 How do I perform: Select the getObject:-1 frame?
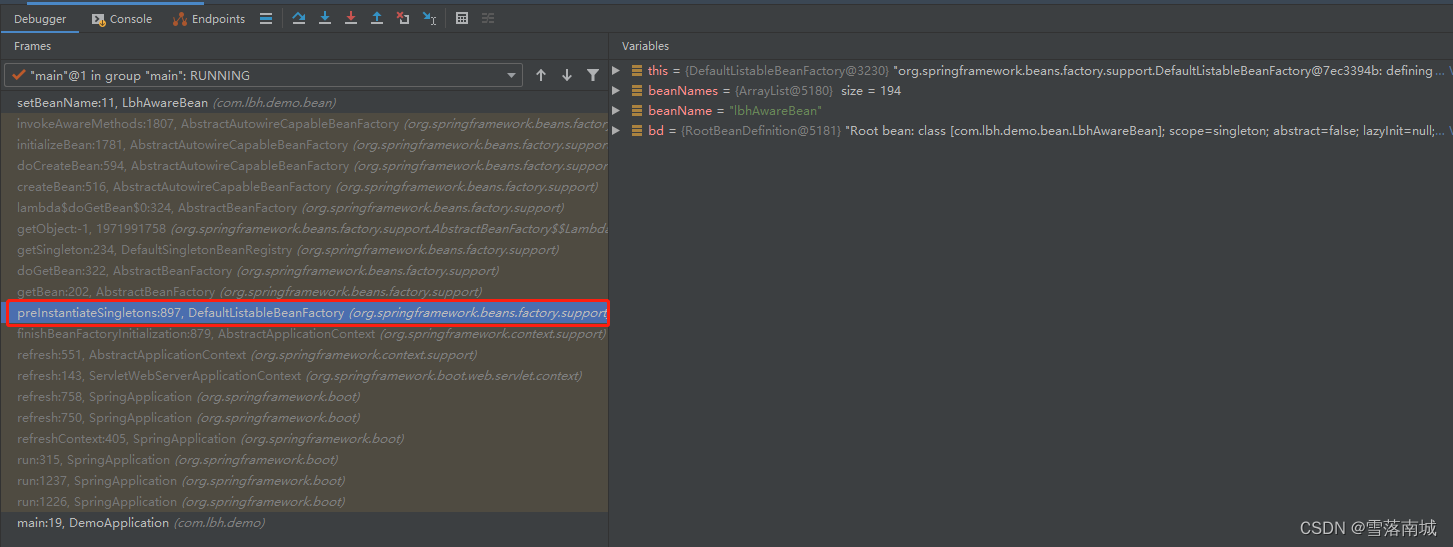(x=304, y=229)
